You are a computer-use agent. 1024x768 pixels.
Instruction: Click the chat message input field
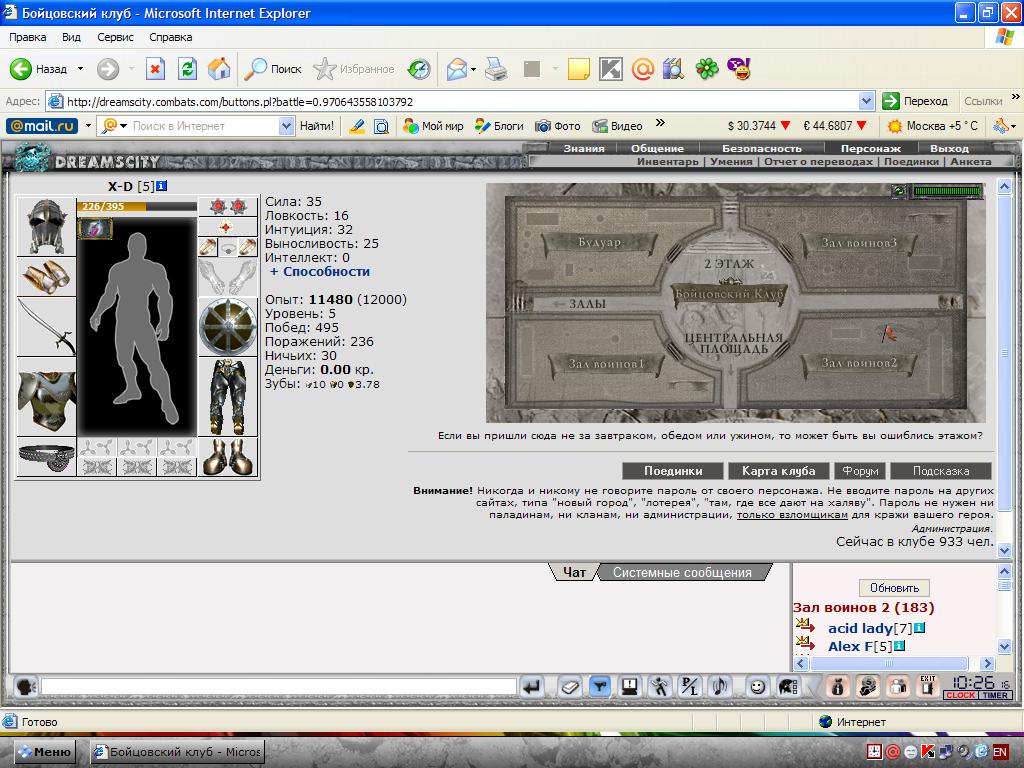pyautogui.click(x=279, y=686)
